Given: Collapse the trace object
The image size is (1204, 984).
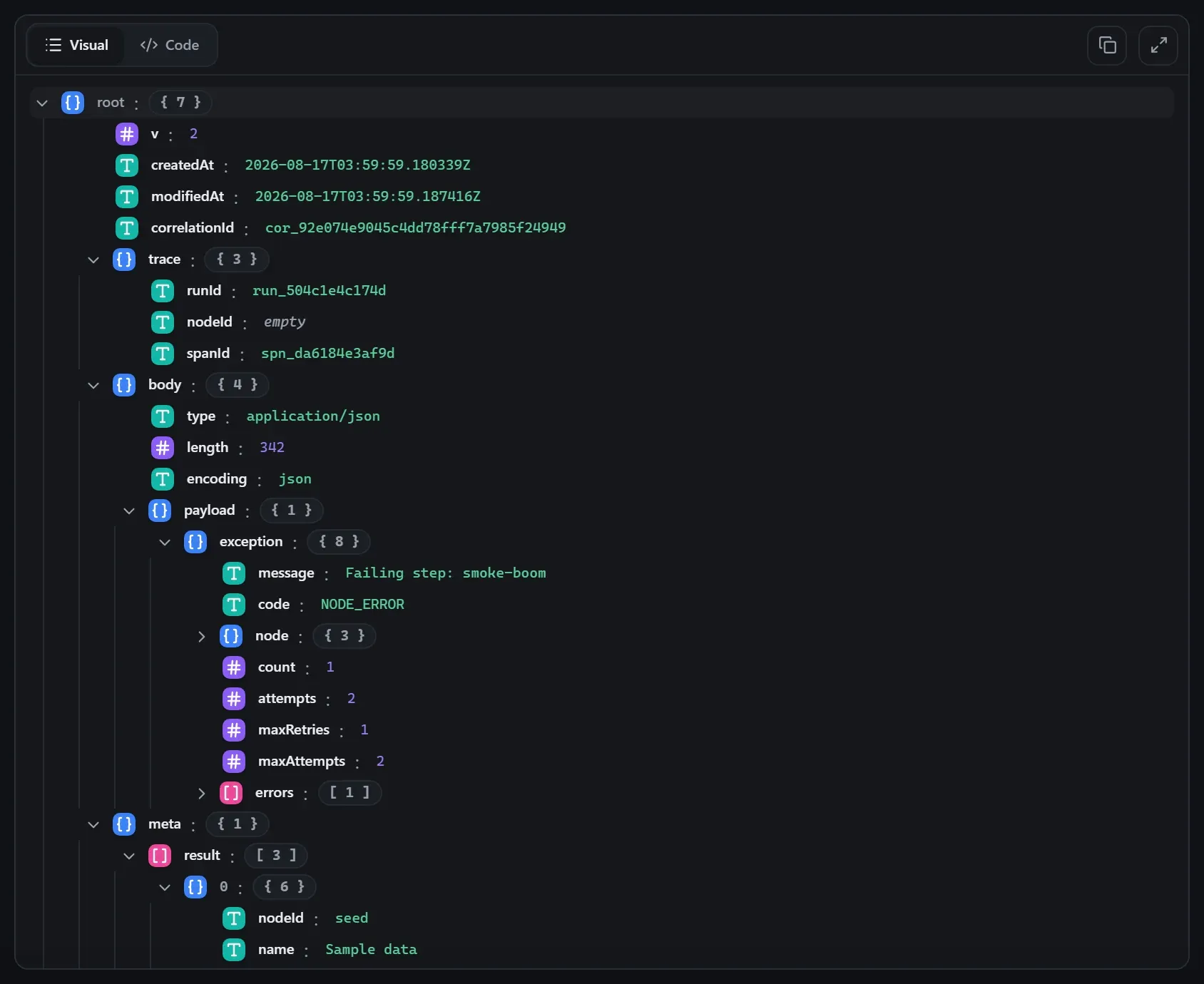Looking at the screenshot, I should [93, 260].
